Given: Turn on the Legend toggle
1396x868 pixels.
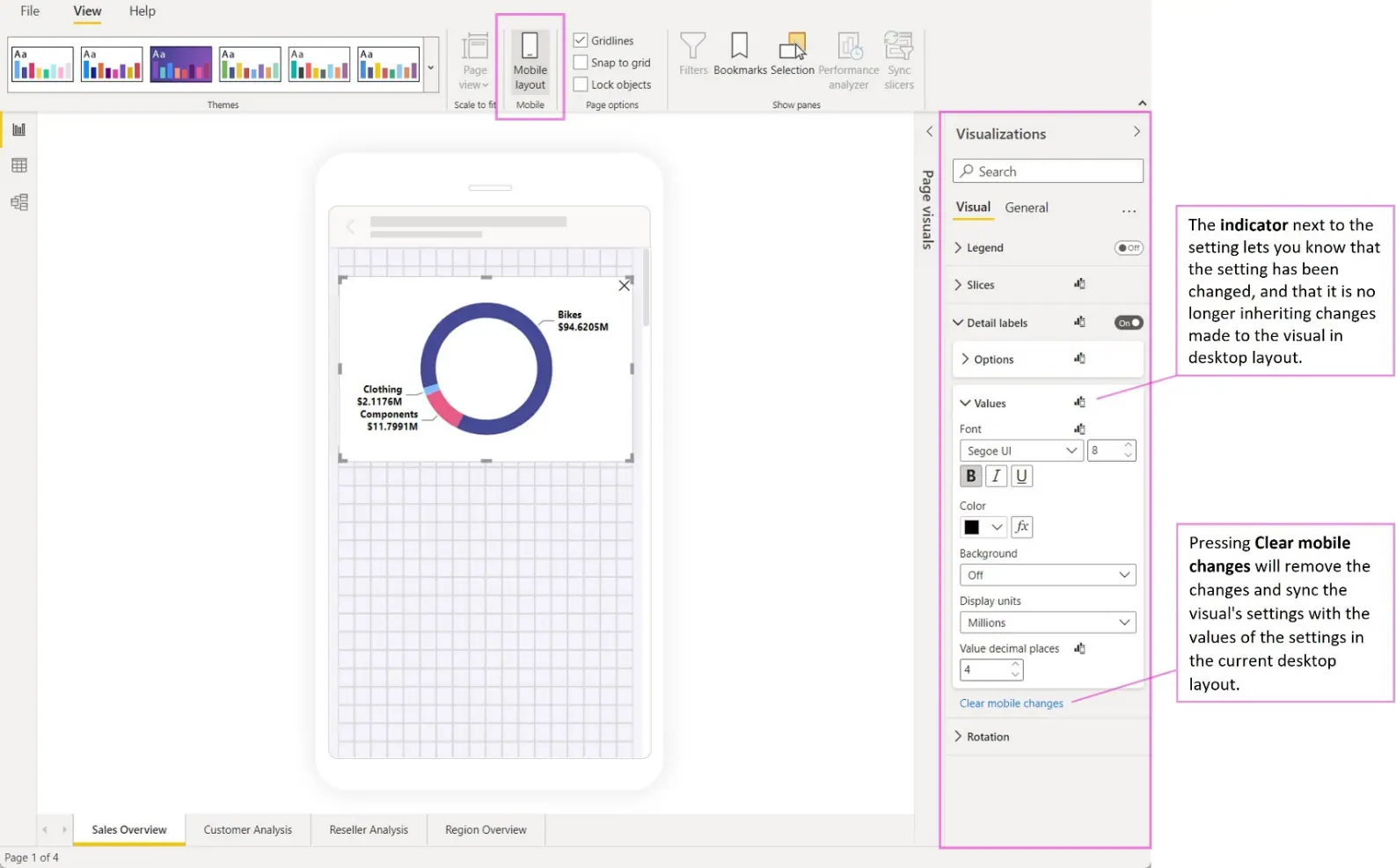Looking at the screenshot, I should click(x=1129, y=248).
